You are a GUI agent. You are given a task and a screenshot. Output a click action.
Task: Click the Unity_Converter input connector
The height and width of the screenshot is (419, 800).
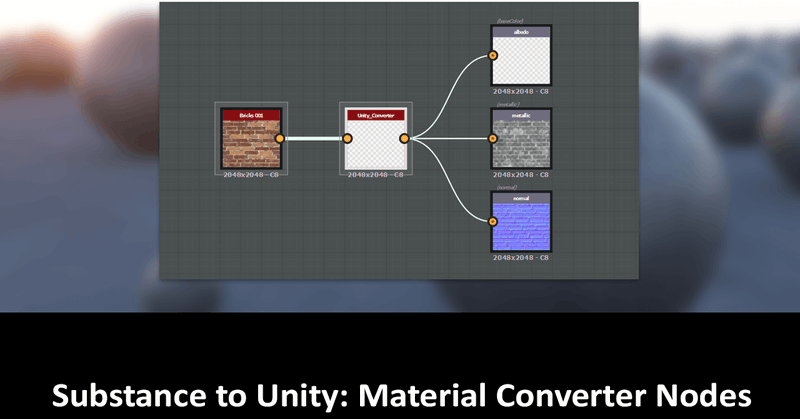point(347,138)
